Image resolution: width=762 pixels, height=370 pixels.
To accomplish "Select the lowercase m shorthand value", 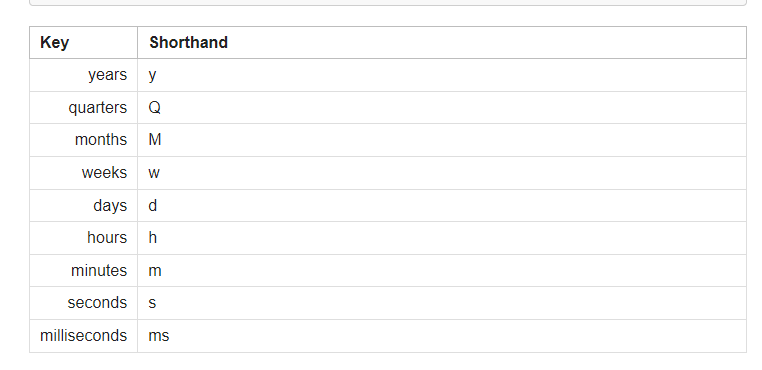I will click(155, 271).
